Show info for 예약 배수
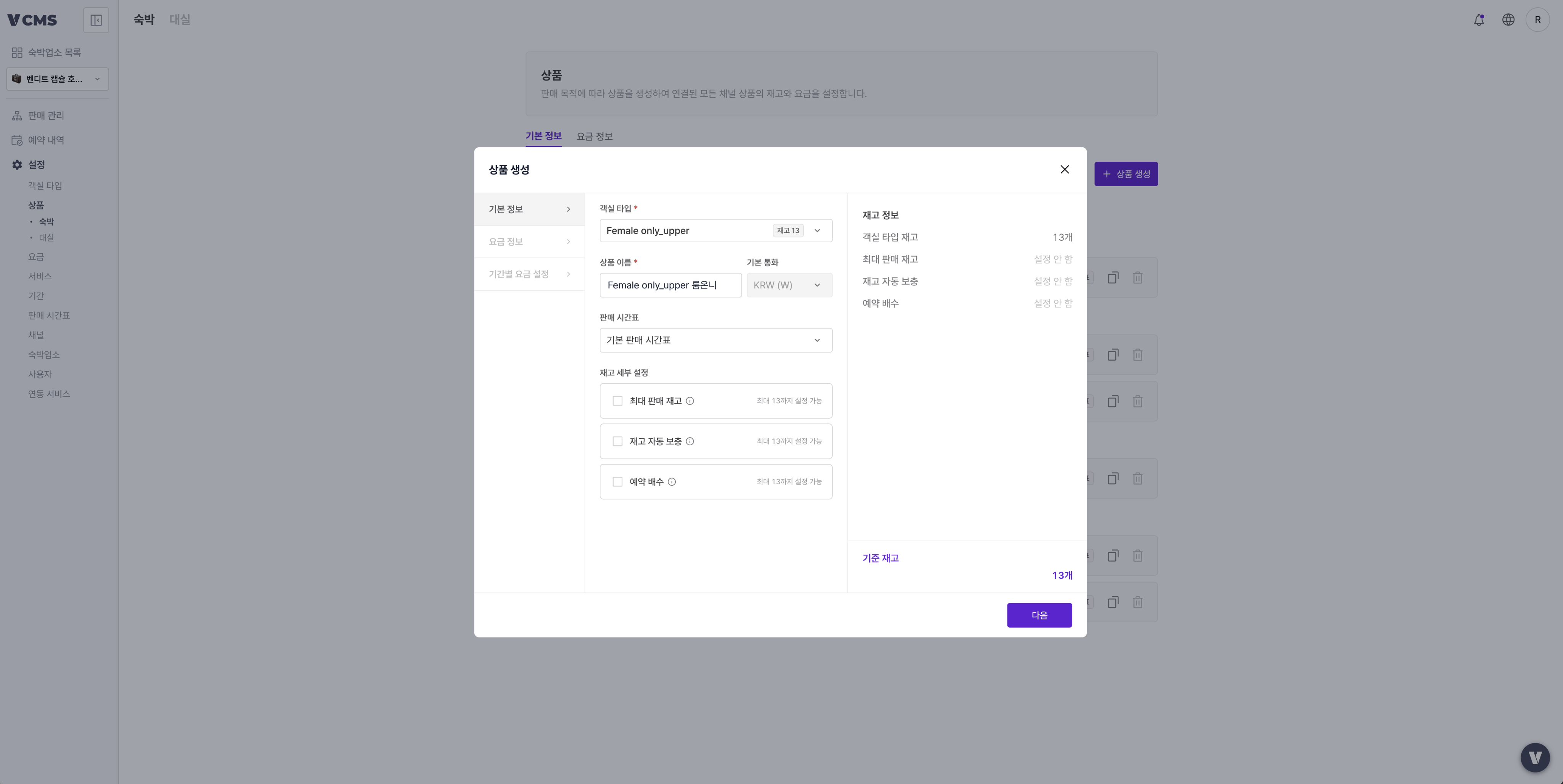The height and width of the screenshot is (784, 1563). coord(672,482)
